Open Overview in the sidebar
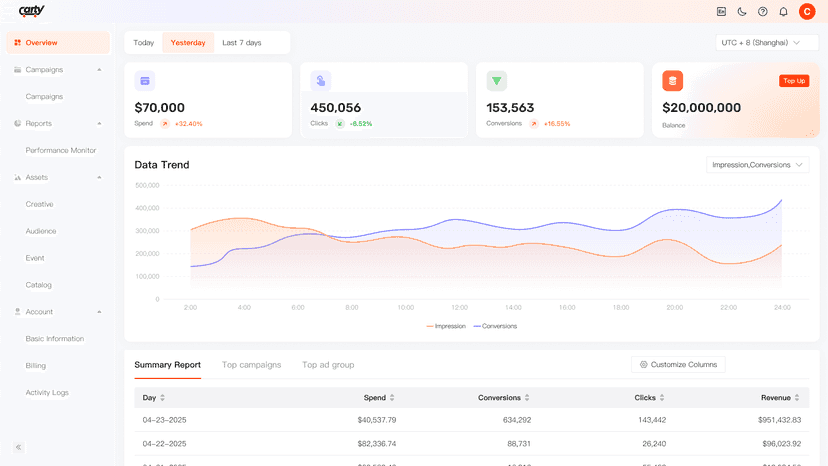This screenshot has height=466, width=828. [58, 42]
